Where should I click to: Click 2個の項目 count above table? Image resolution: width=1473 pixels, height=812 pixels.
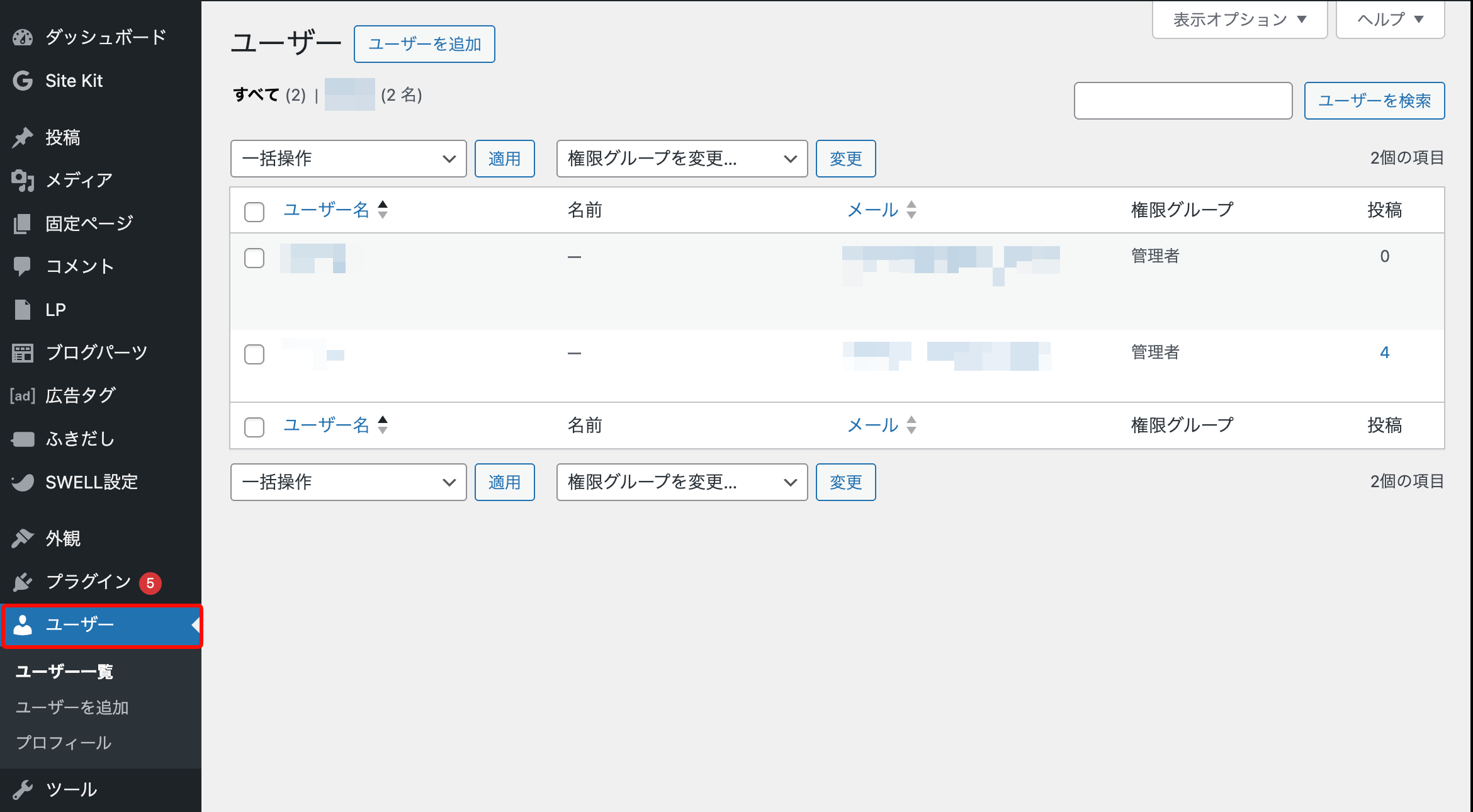[1407, 158]
